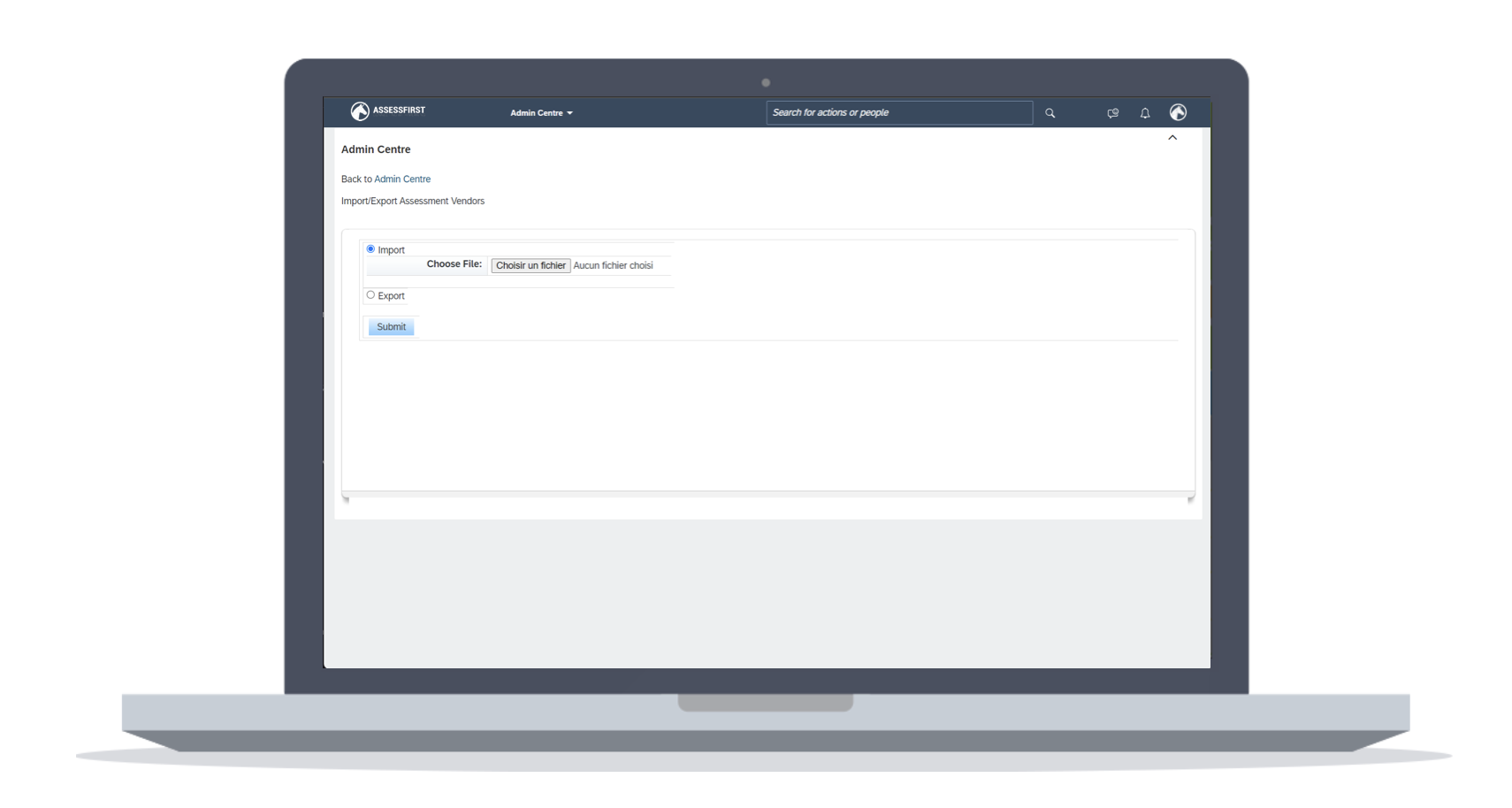Open the user profile avatar menu
The height and width of the screenshot is (808, 1512).
(x=1178, y=112)
